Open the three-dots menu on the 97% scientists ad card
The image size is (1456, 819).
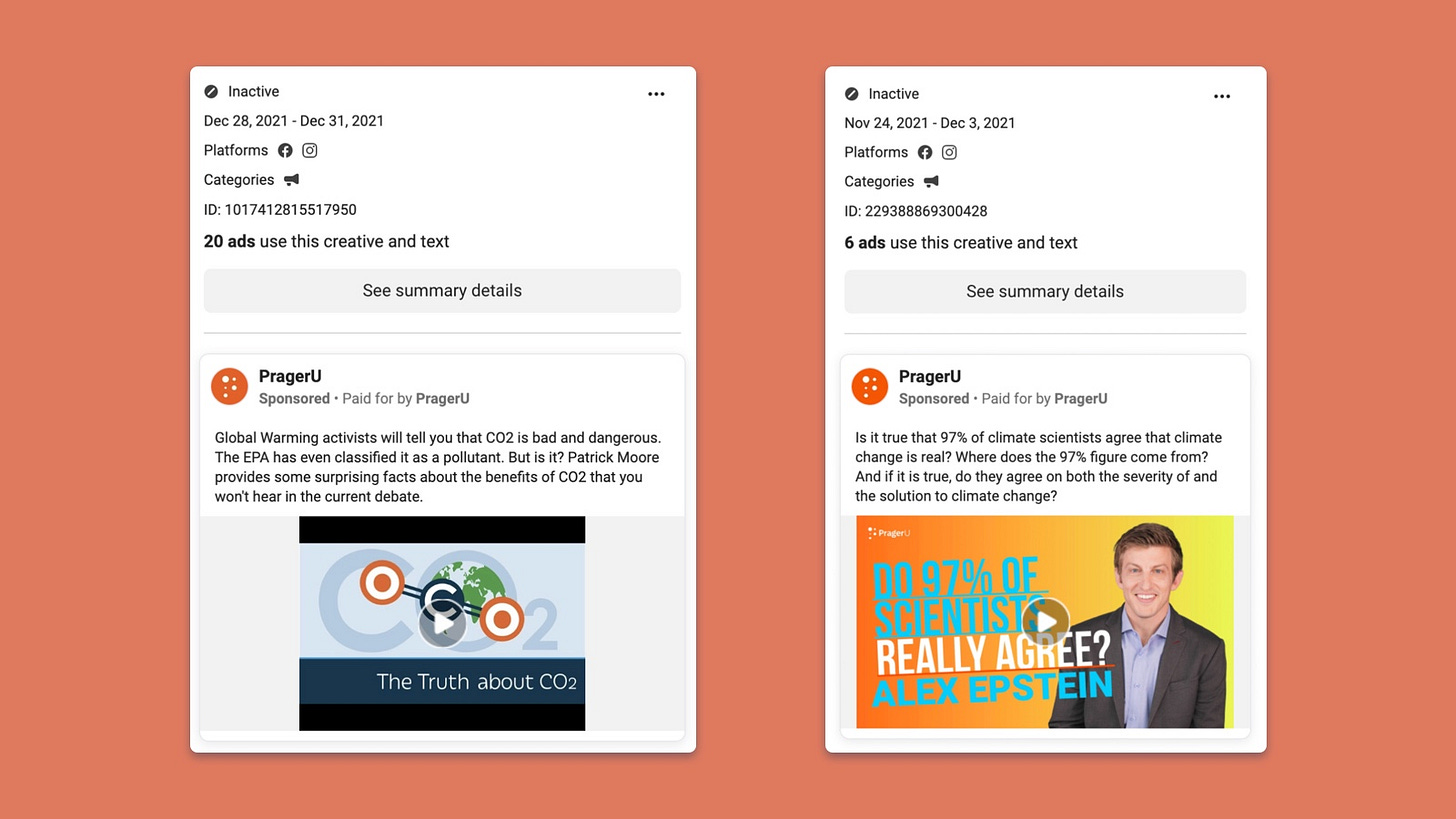[x=1222, y=96]
